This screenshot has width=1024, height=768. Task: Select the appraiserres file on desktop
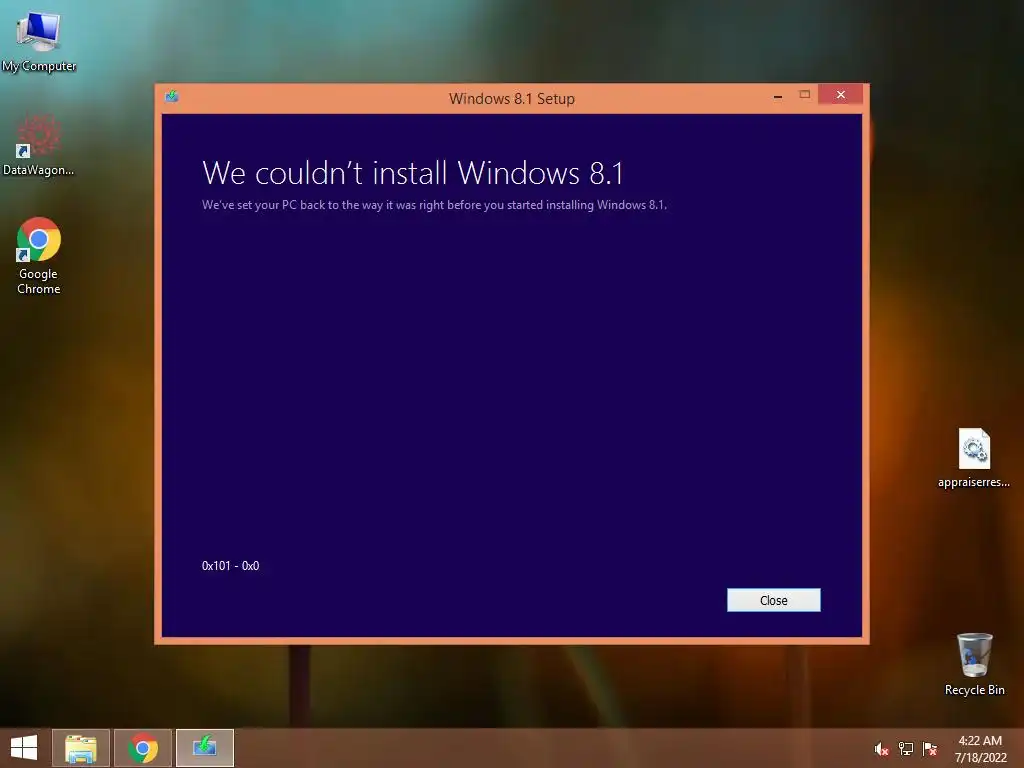[x=974, y=458]
